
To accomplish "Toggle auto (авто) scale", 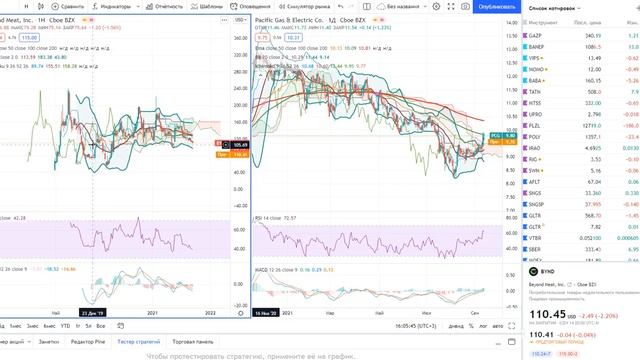I will 498,326.
